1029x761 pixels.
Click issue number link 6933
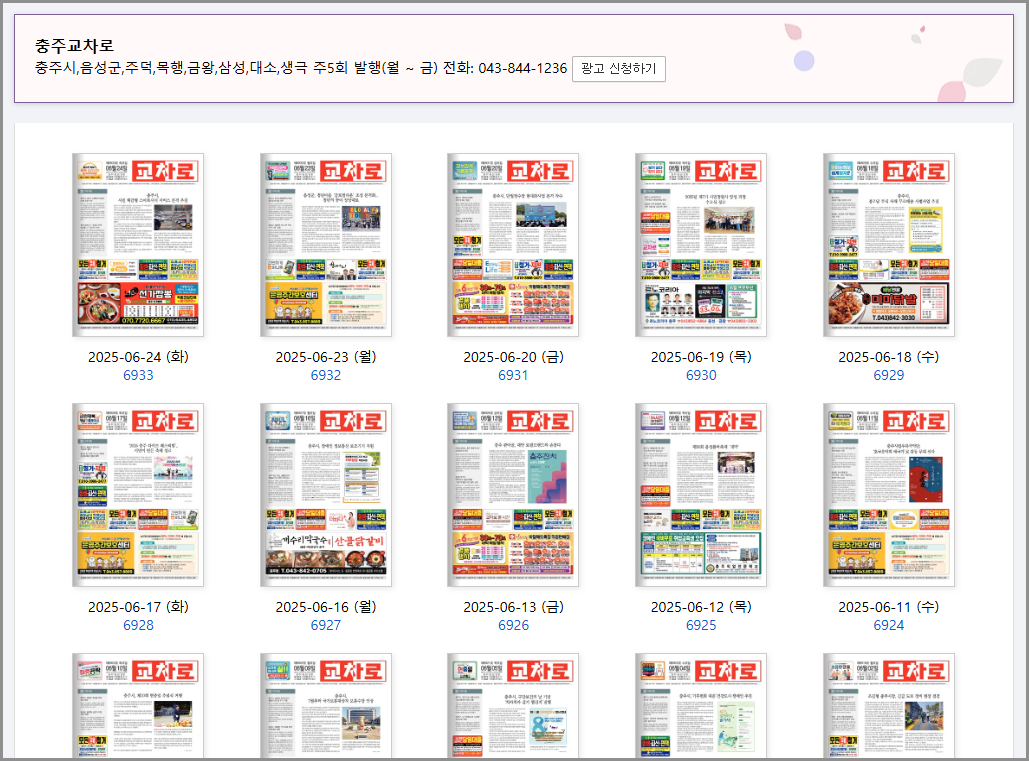pyautogui.click(x=138, y=375)
